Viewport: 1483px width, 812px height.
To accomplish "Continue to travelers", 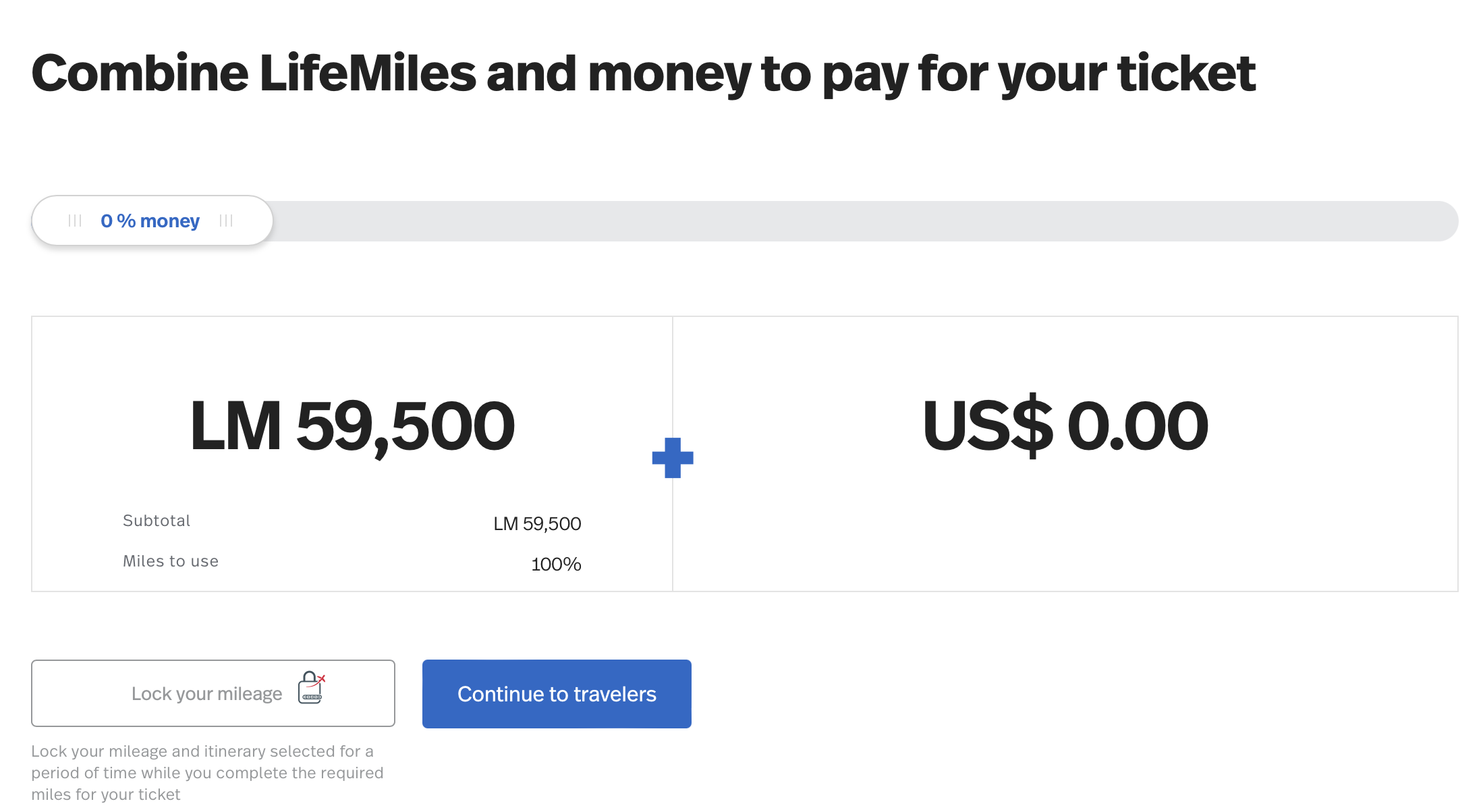I will coord(557,694).
